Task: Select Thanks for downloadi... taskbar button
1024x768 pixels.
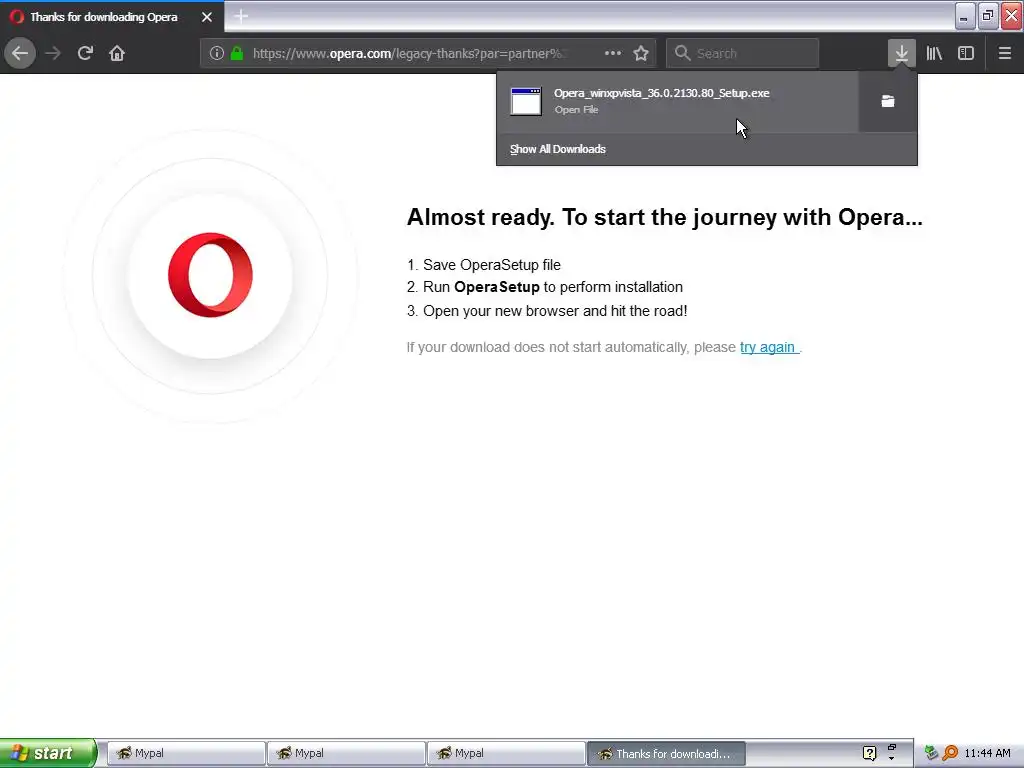Action: tap(666, 753)
